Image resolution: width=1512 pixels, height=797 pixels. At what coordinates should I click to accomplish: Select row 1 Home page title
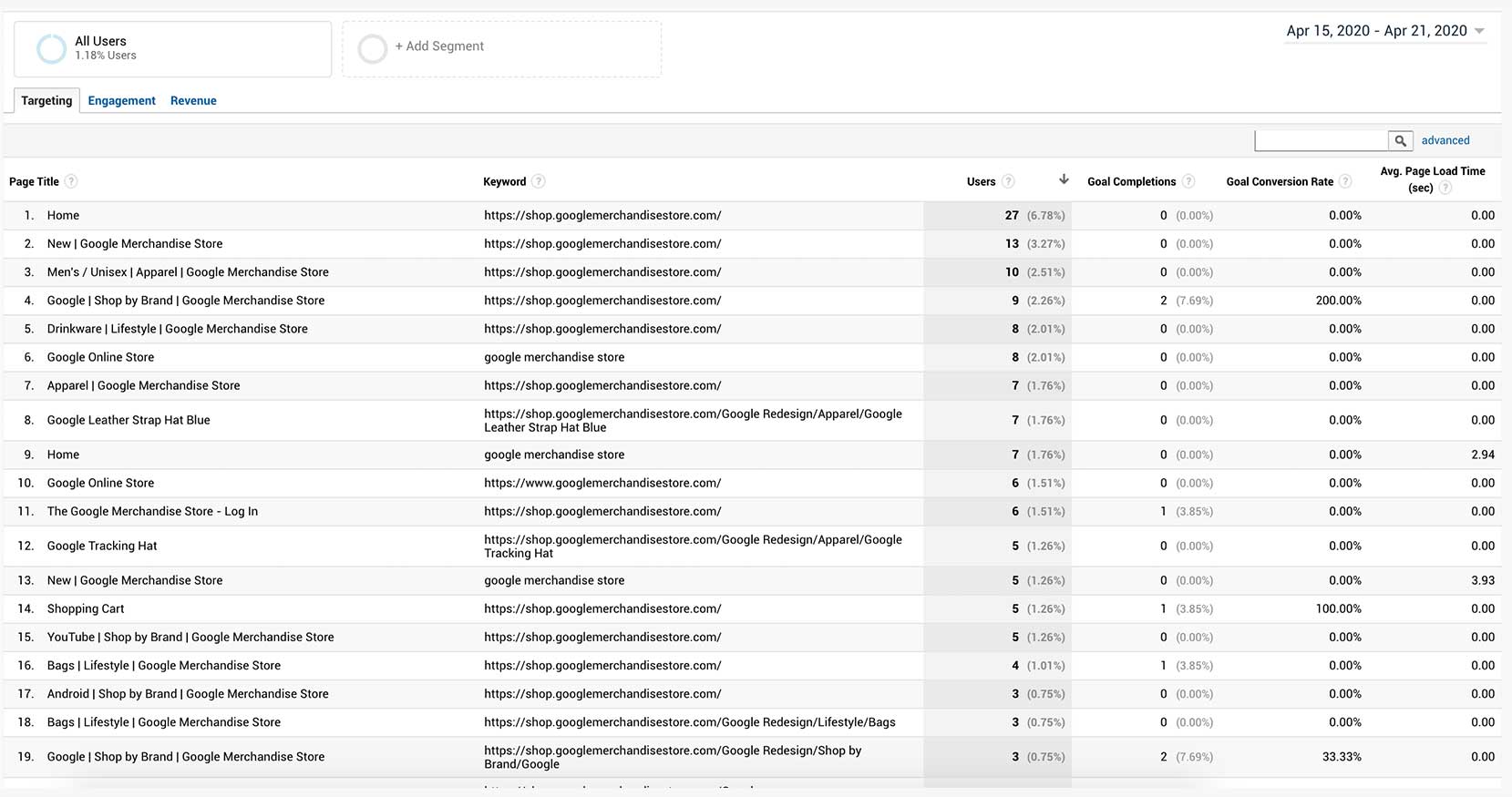click(x=63, y=215)
